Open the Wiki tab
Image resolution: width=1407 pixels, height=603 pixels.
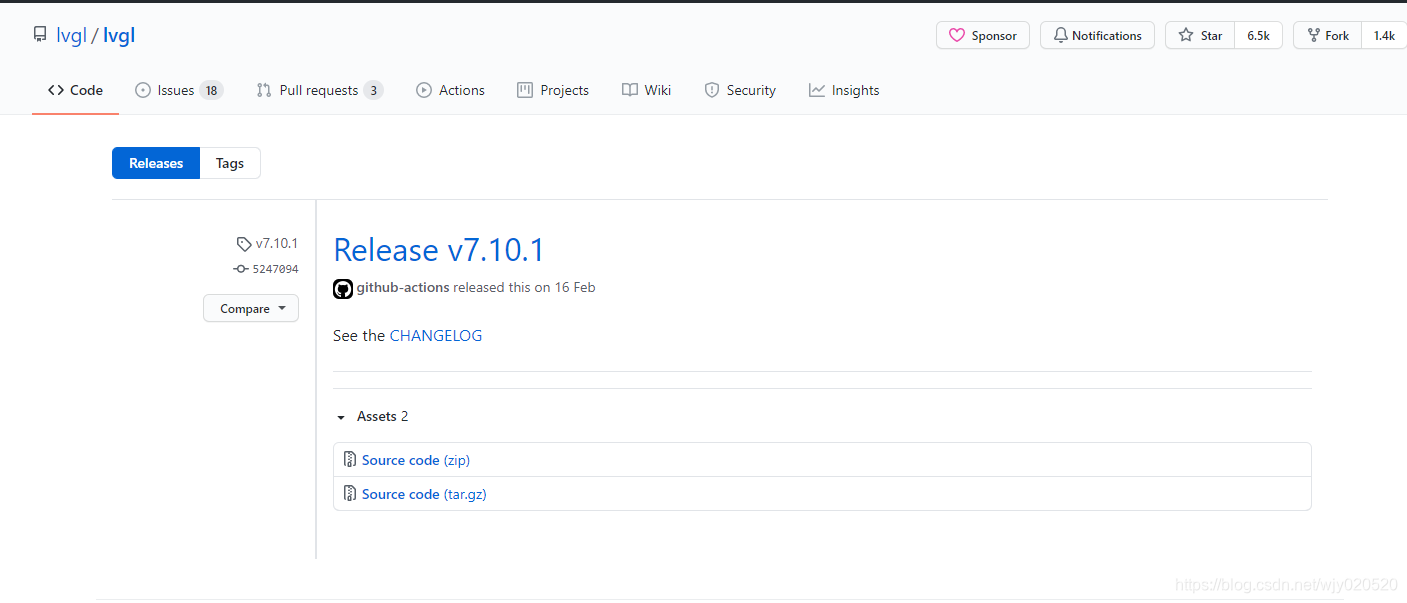[646, 90]
